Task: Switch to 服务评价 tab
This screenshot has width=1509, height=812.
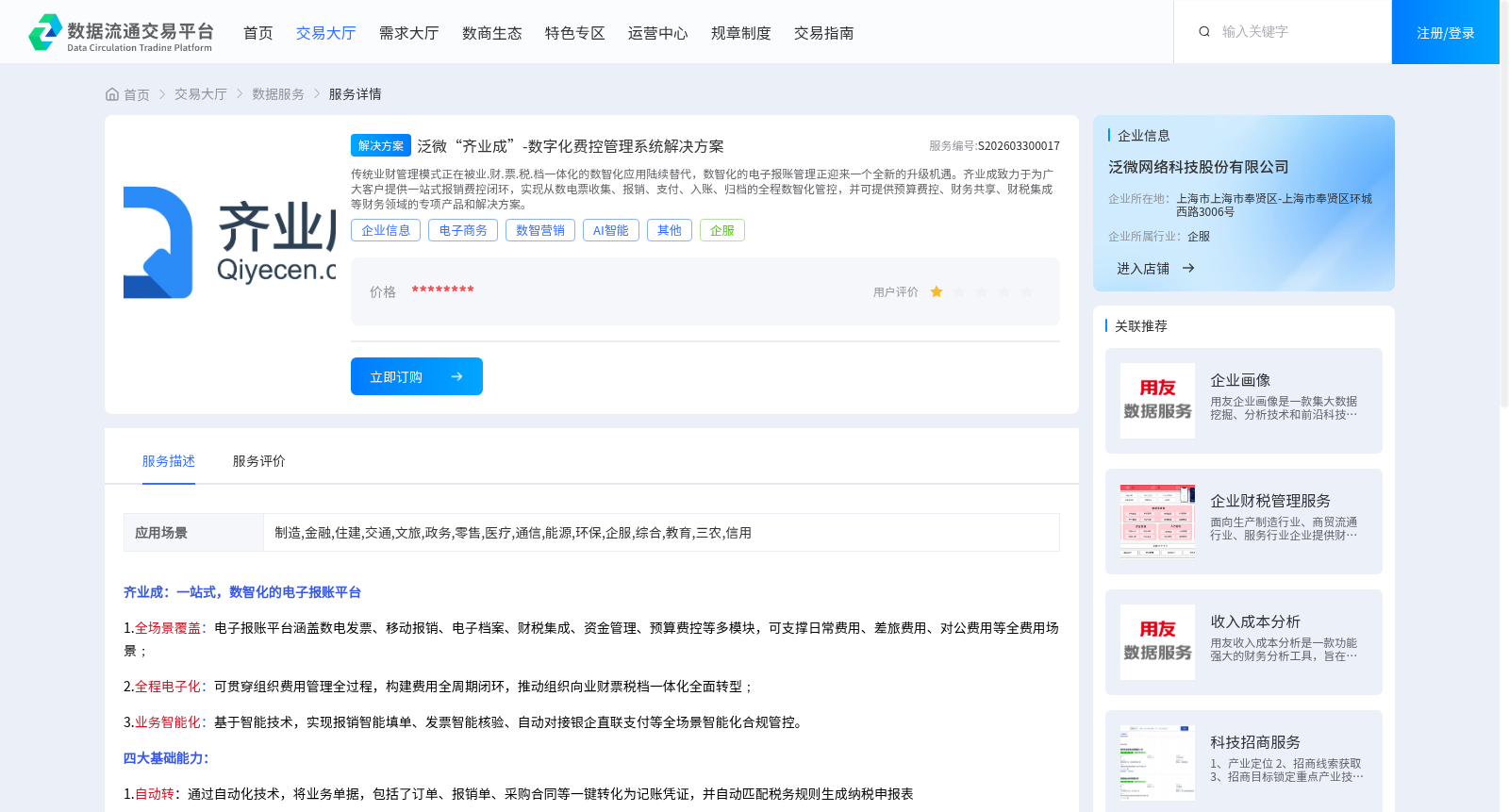Action: (259, 461)
